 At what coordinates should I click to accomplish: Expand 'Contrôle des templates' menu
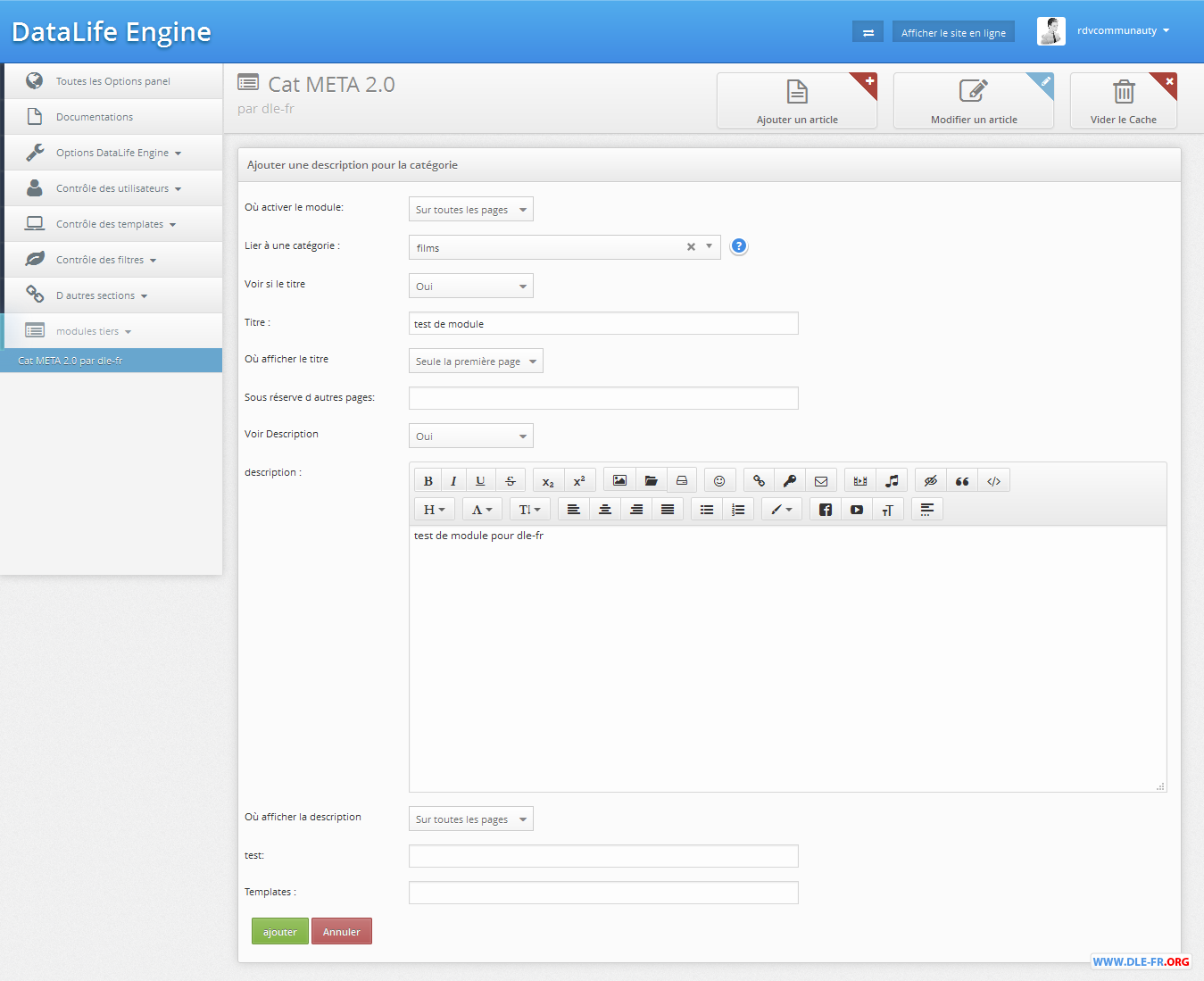click(112, 224)
